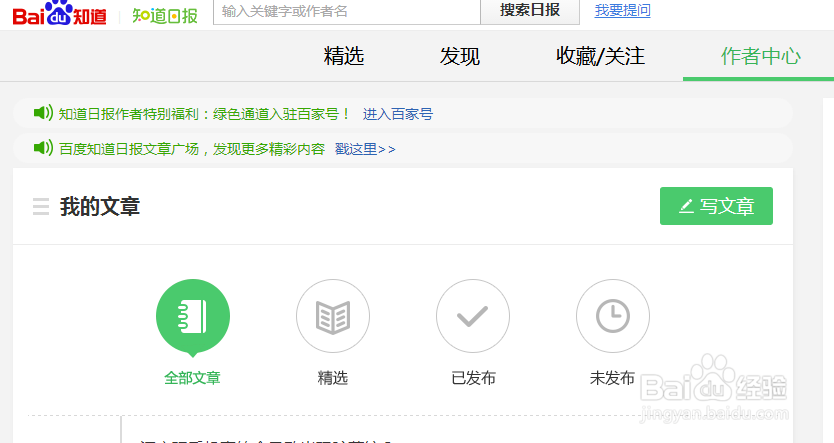Click the 搜索日报 button
Viewport: 834px width, 443px height.
coord(530,11)
